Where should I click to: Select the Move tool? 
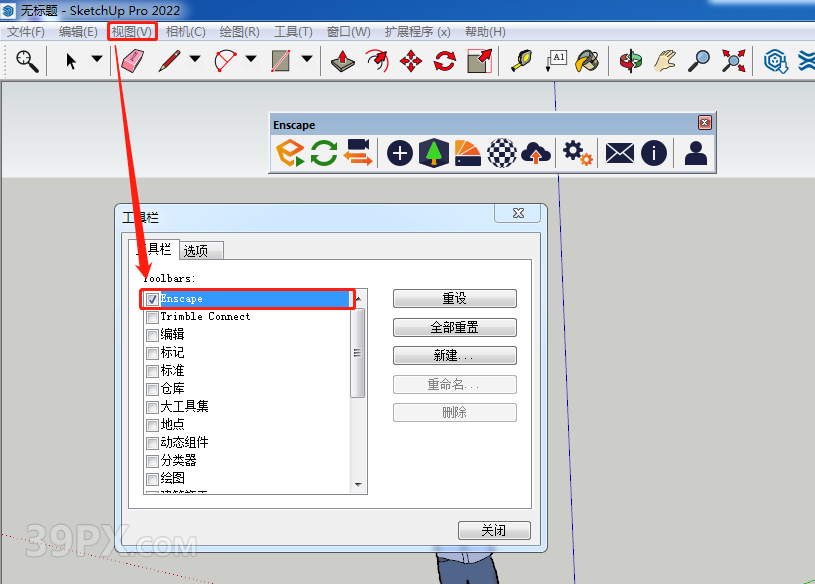(x=409, y=60)
